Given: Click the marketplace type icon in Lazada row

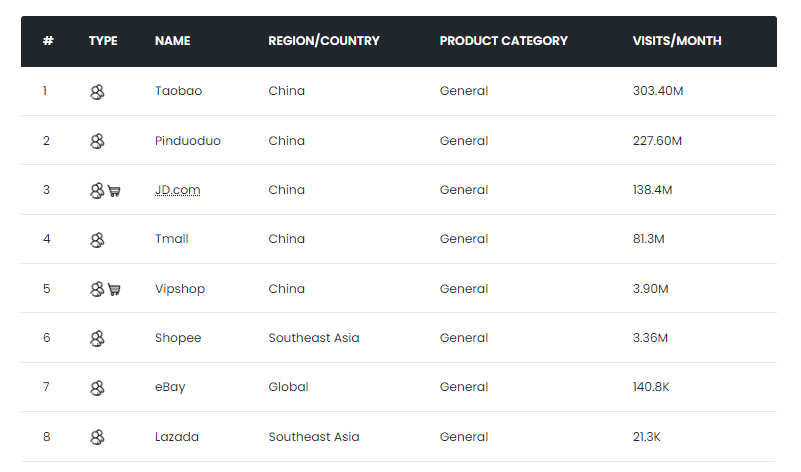Looking at the screenshot, I should tap(97, 437).
